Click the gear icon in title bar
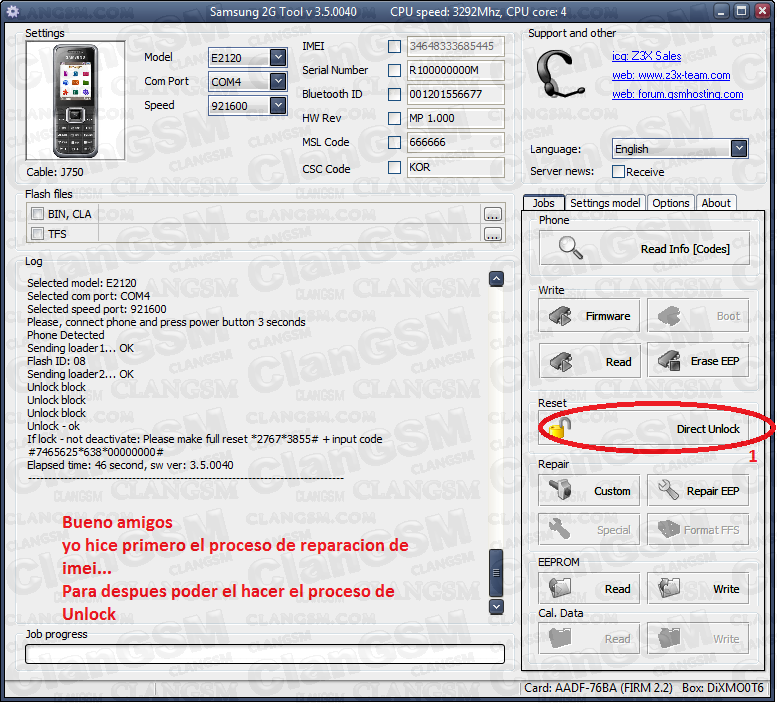The width and height of the screenshot is (777, 703). pos(12,11)
